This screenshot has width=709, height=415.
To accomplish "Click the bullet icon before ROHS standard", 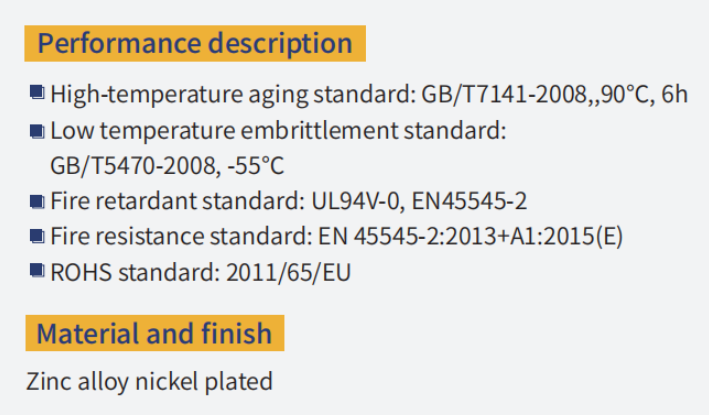I will pos(37,270).
